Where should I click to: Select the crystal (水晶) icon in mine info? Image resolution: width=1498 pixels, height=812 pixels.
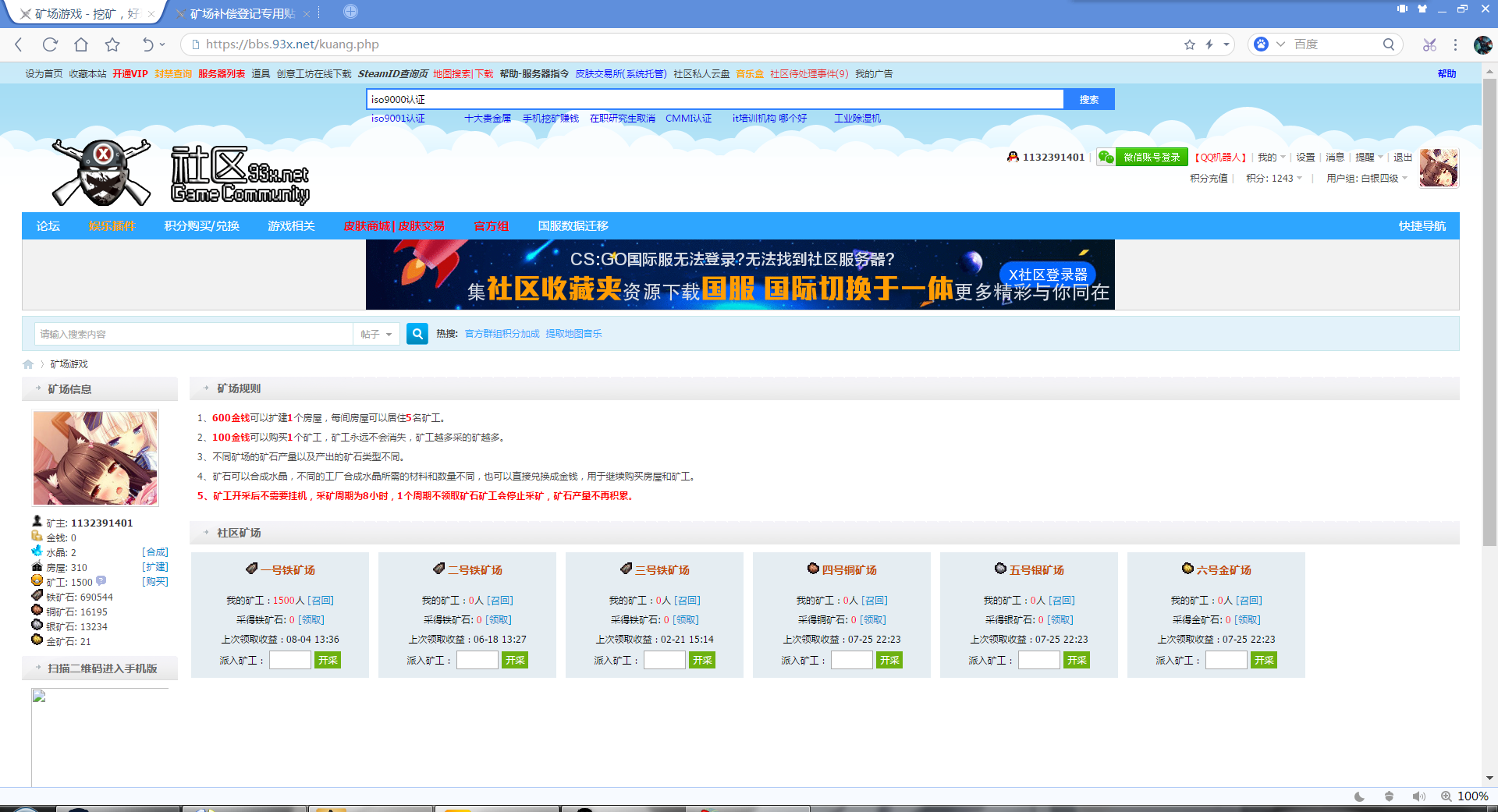(x=37, y=551)
